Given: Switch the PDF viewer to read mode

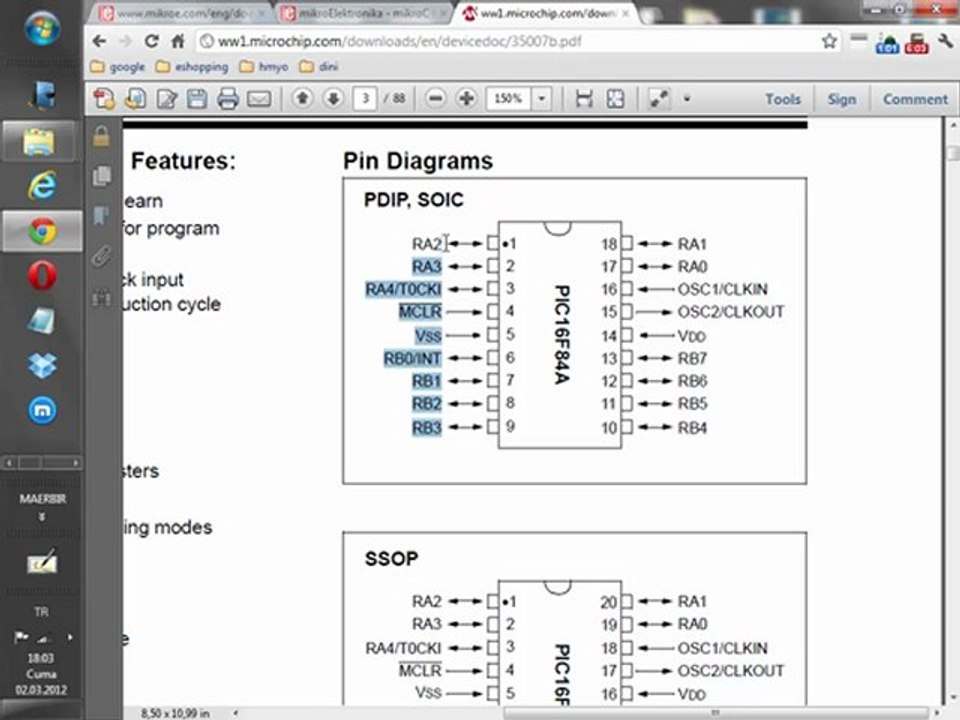Looking at the screenshot, I should click(x=659, y=99).
